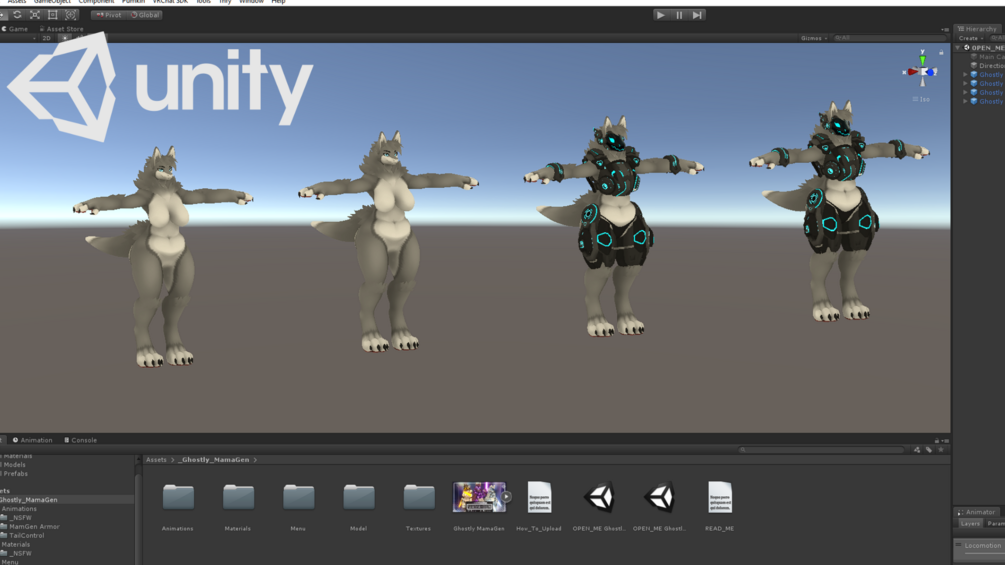1005x565 pixels.
Task: Expand the Ghostly MamaGen thumbnail sub-assets arrow
Action: coord(506,496)
